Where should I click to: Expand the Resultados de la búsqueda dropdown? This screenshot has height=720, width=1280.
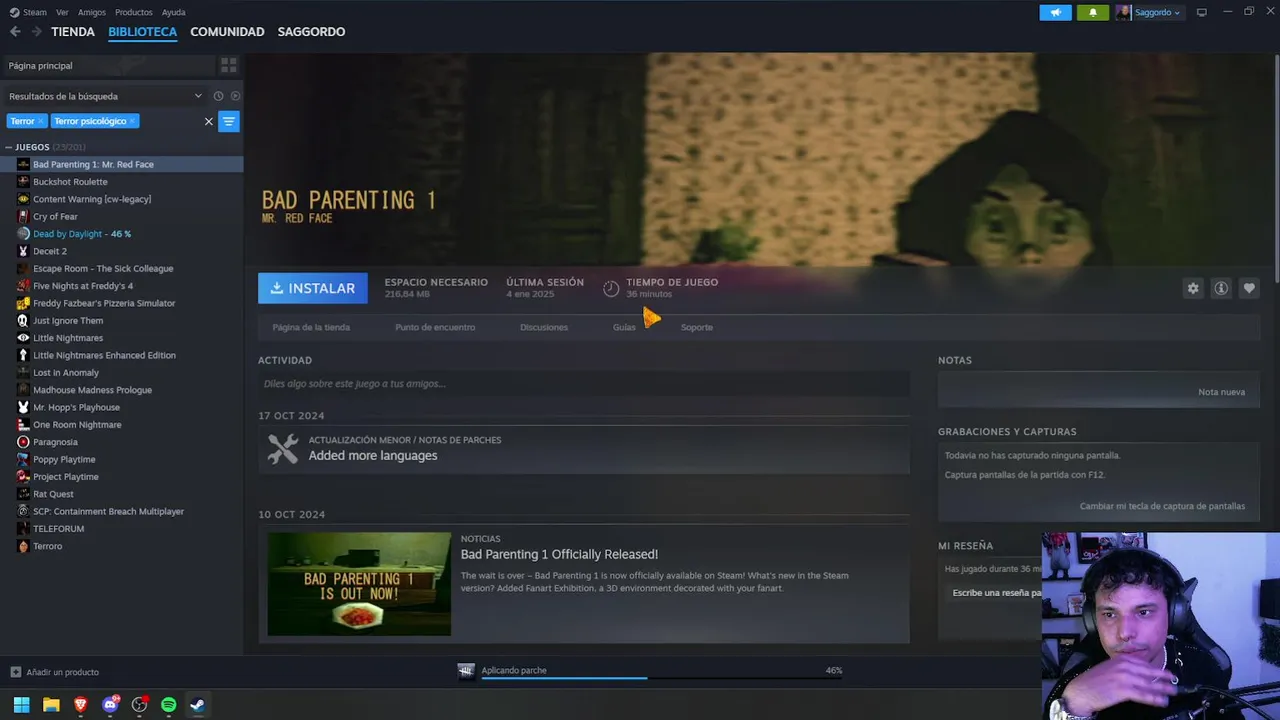pyautogui.click(x=198, y=96)
